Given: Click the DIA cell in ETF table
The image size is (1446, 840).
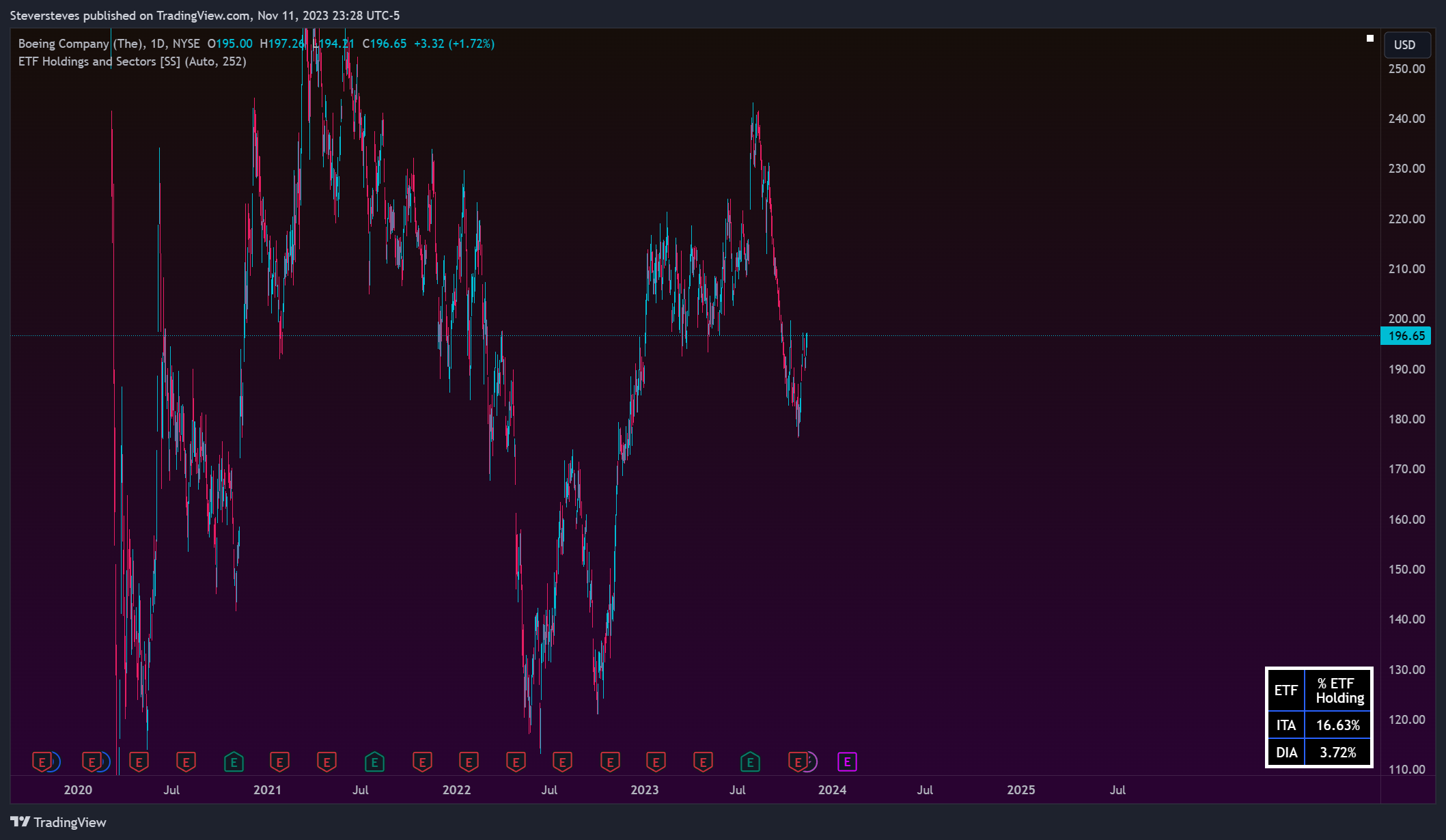Looking at the screenshot, I should (1286, 753).
